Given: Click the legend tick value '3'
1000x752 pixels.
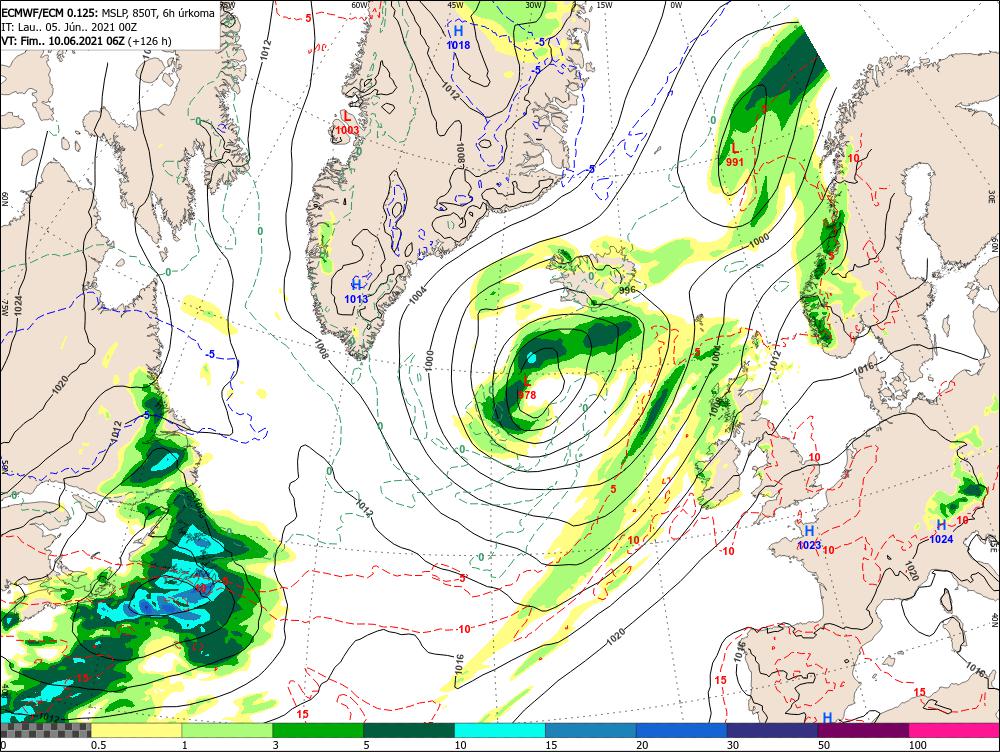Looking at the screenshot, I should click(276, 745).
